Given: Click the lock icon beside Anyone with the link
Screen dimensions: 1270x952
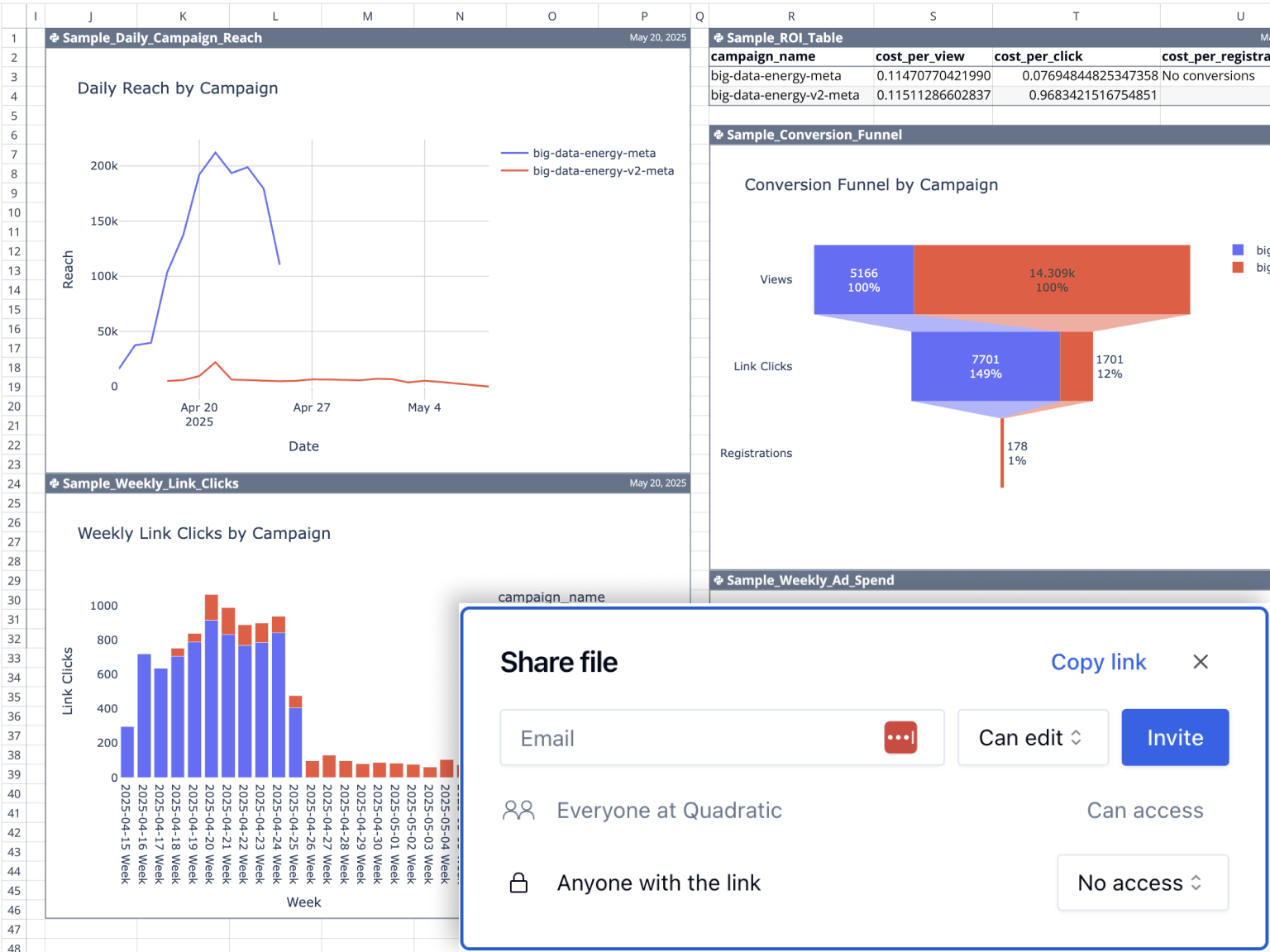Looking at the screenshot, I should tap(518, 883).
